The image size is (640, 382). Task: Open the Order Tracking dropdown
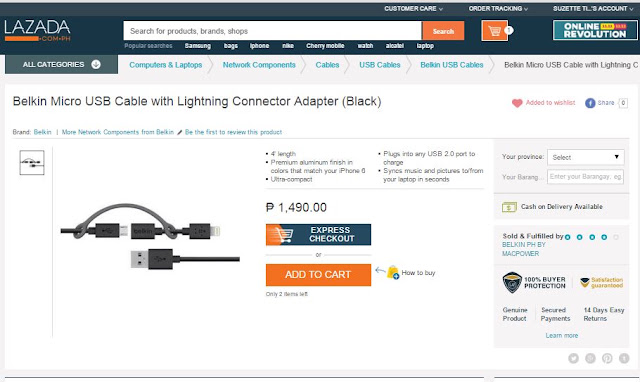pyautogui.click(x=498, y=9)
